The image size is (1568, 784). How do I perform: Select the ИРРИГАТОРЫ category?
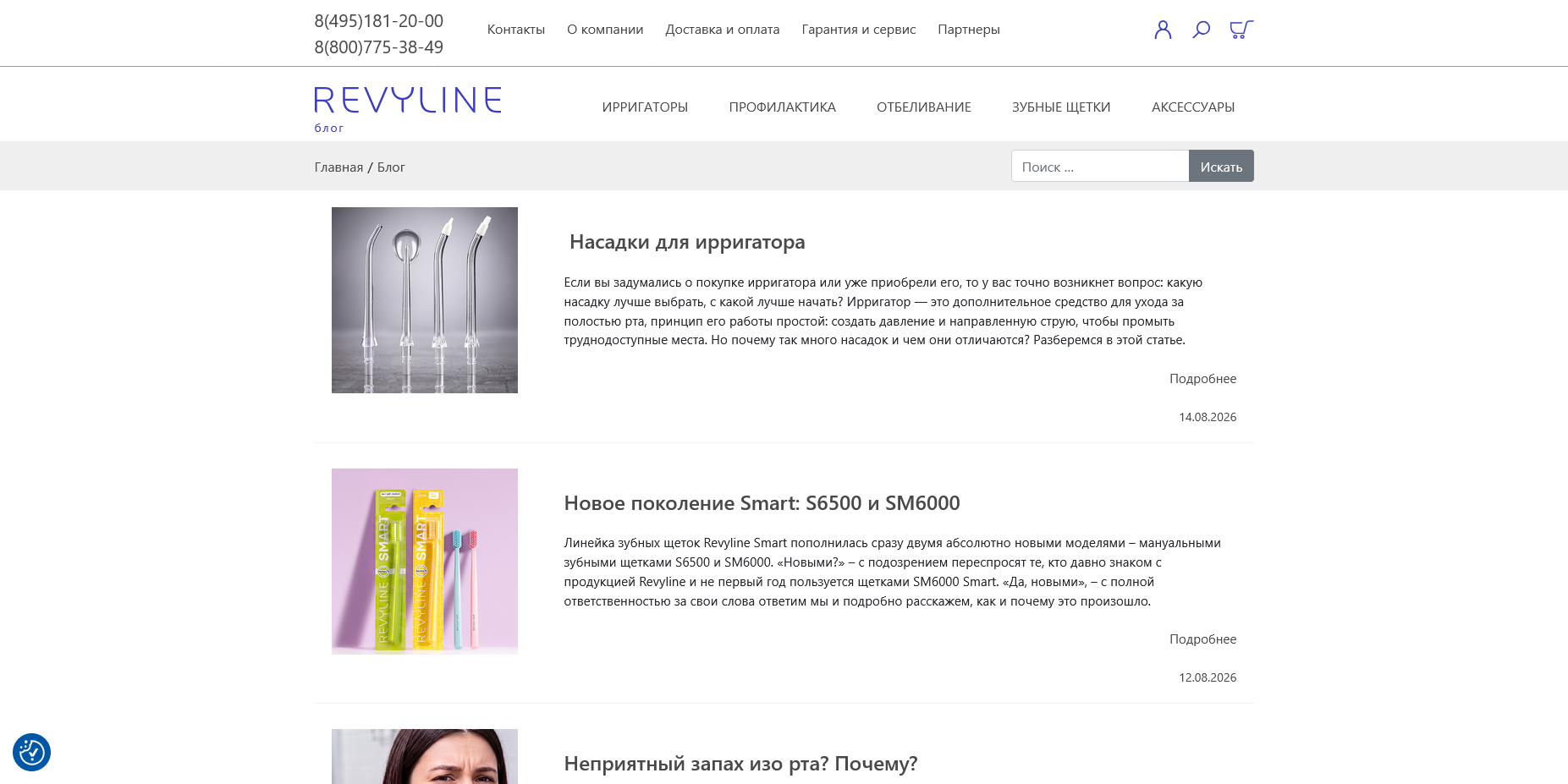(645, 107)
